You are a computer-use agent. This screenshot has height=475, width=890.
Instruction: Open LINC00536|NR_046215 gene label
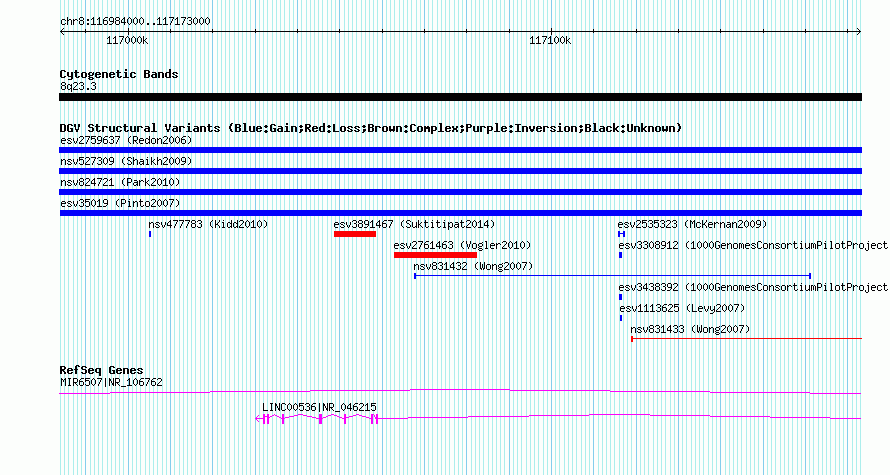coord(319,407)
